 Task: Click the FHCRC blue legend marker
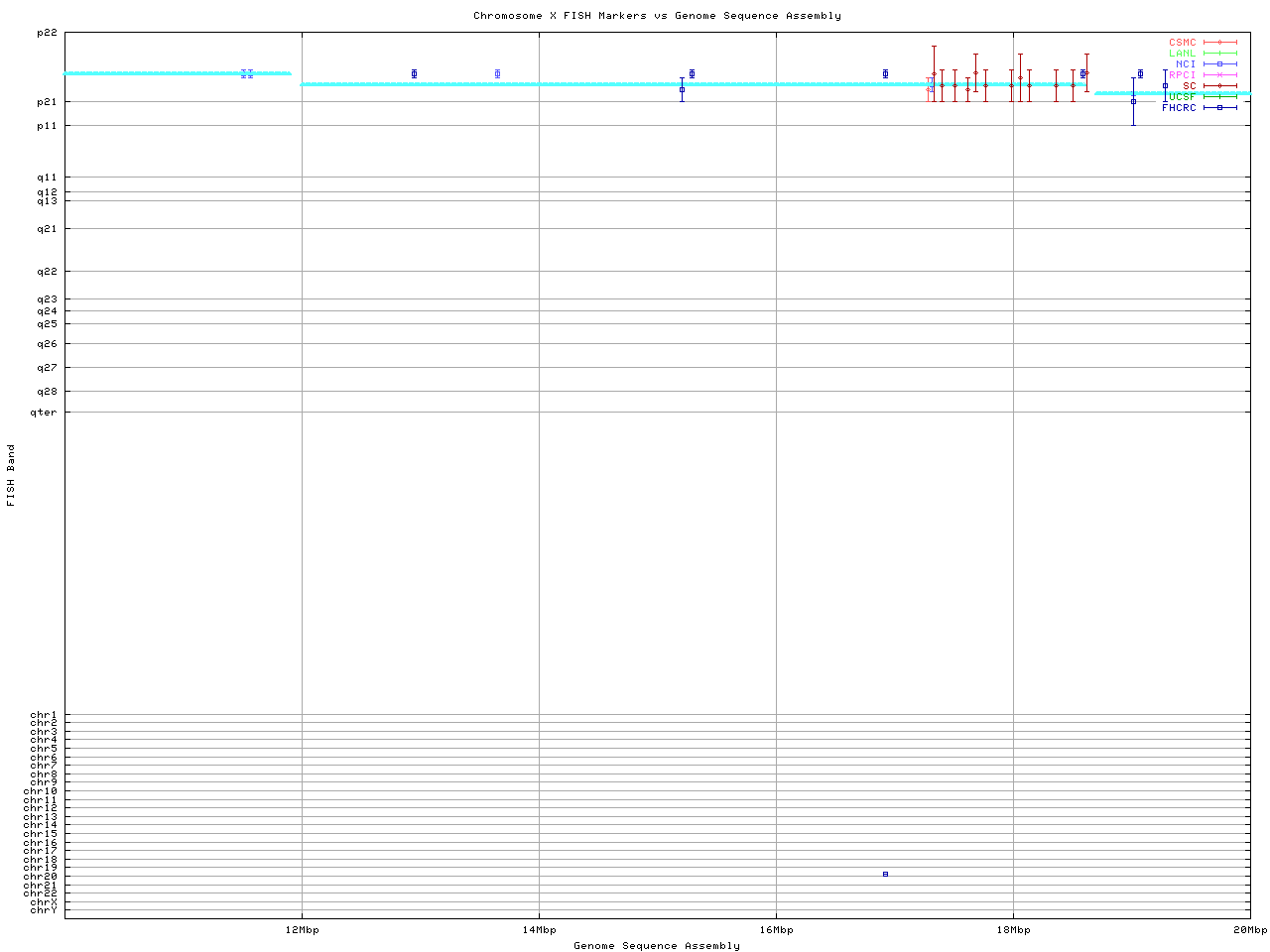coord(1219,108)
